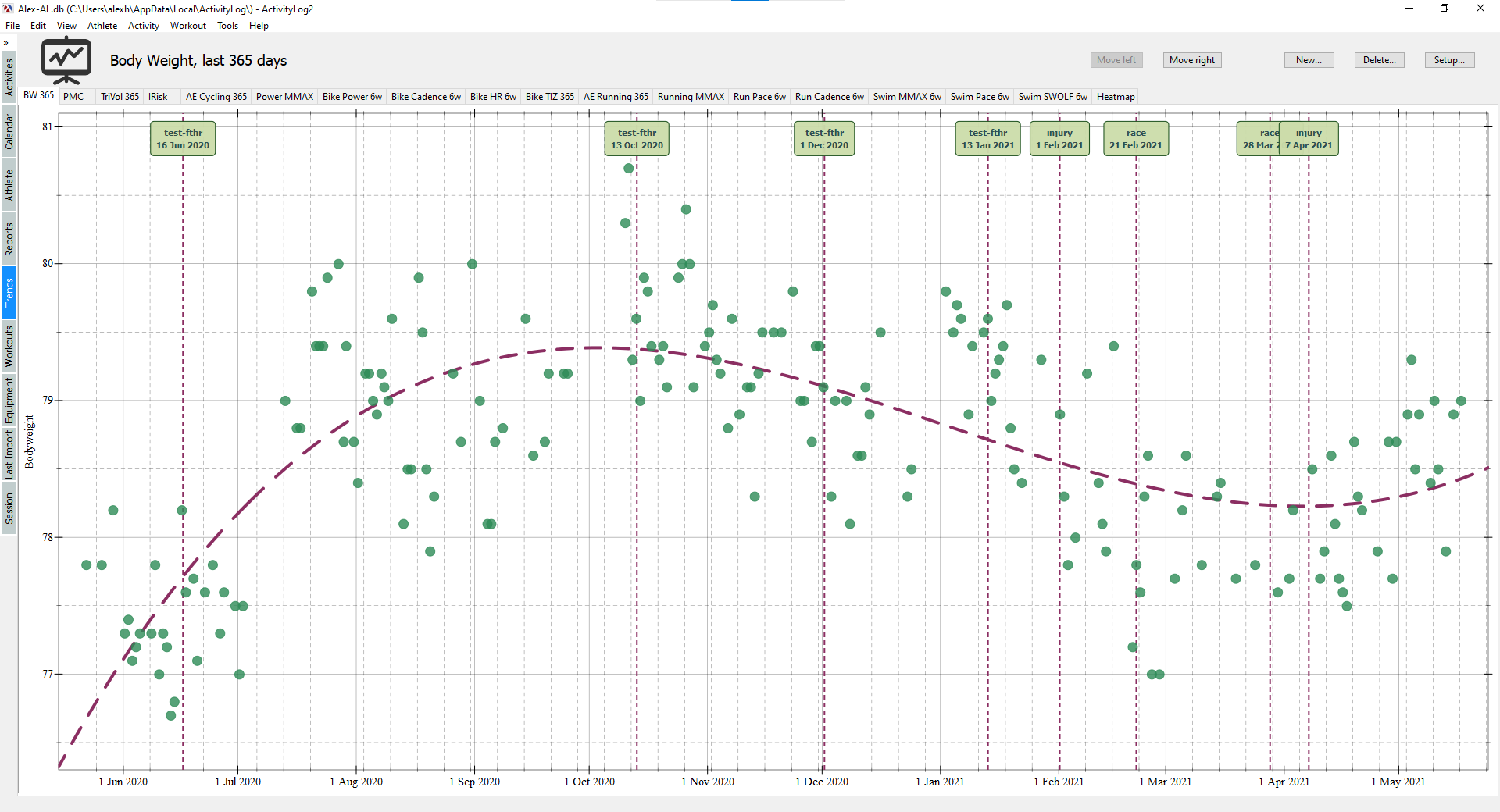This screenshot has height=812, width=1500.
Task: Open the Reports sidebar section
Action: (9, 239)
